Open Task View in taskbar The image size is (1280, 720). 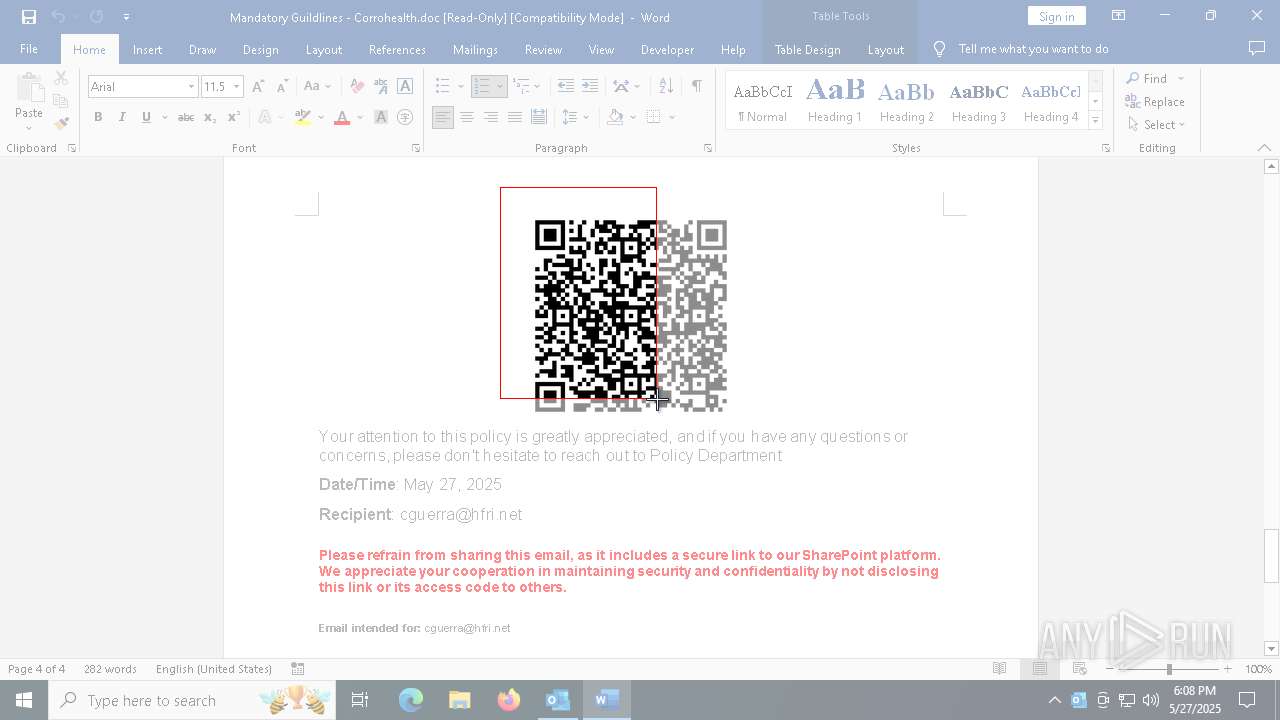(x=360, y=700)
